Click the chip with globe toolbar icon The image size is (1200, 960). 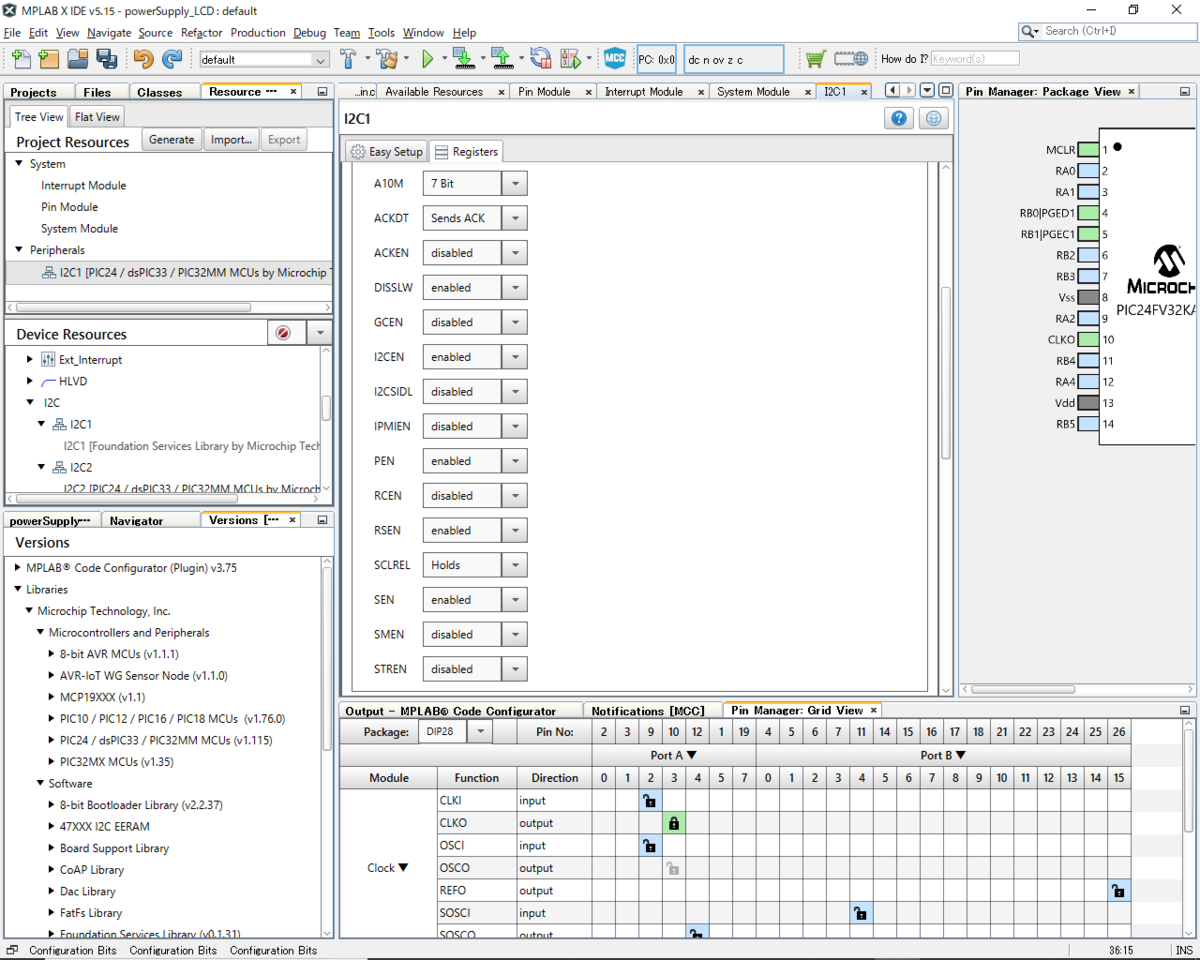(x=851, y=59)
